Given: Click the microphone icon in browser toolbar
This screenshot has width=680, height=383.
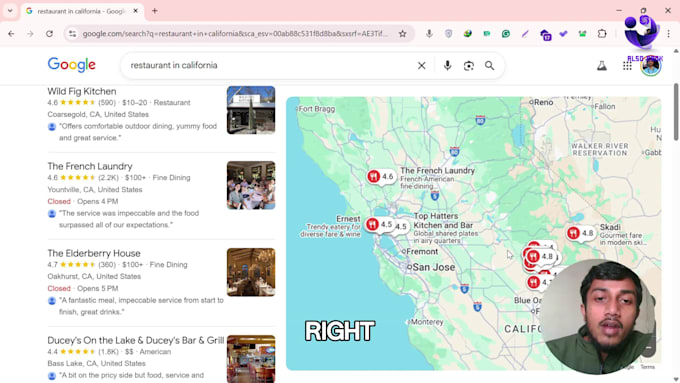Looking at the screenshot, I should [x=429, y=34].
